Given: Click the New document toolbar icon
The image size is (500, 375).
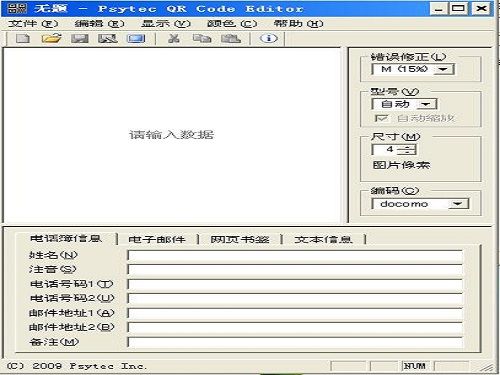Looking at the screenshot, I should click(x=23, y=39).
